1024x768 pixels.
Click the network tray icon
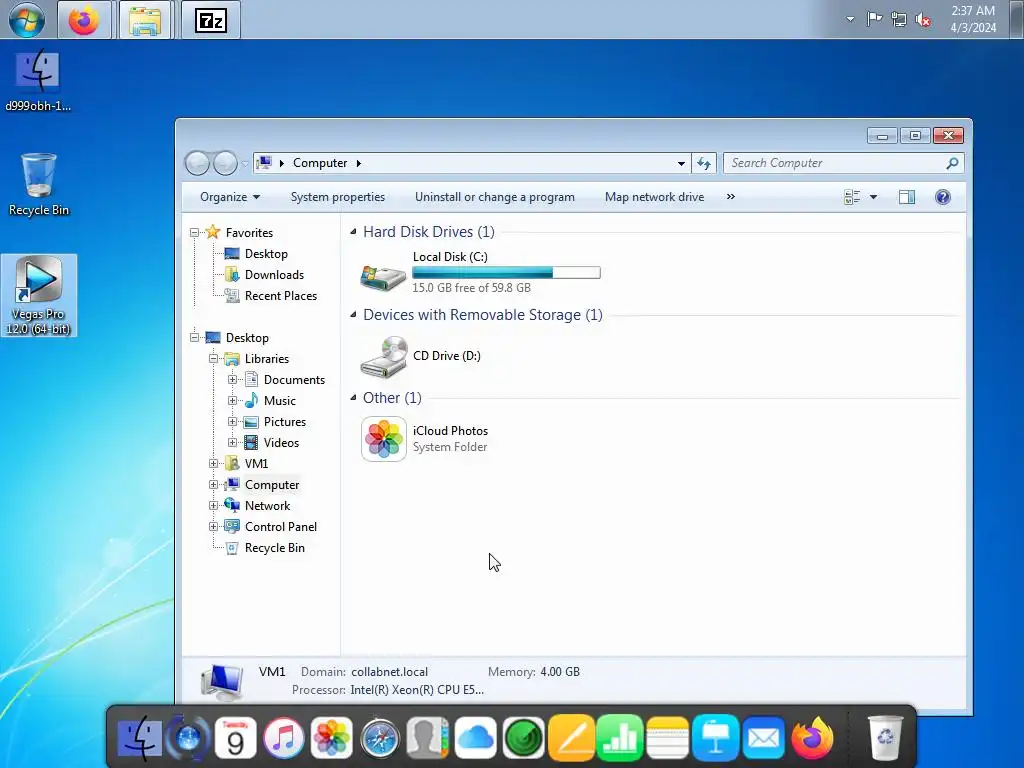pos(899,20)
